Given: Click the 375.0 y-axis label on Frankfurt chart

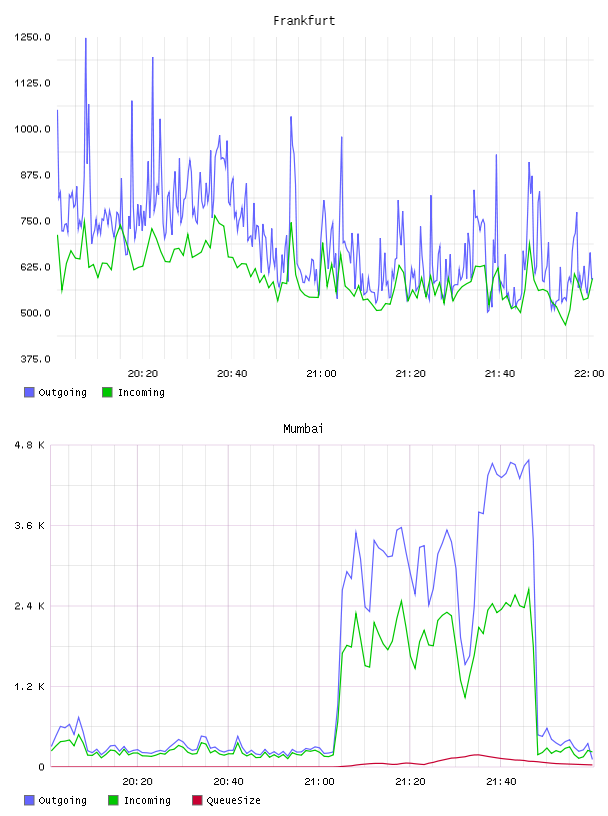Looking at the screenshot, I should point(35,359).
